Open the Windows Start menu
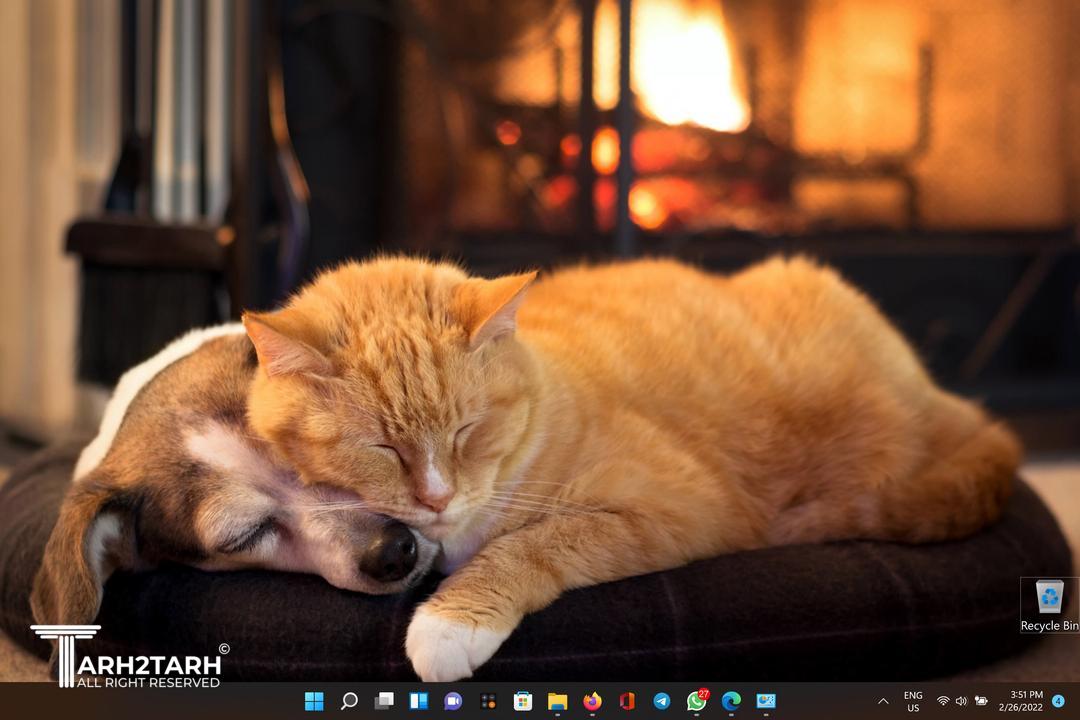Viewport: 1080px width, 720px height. point(314,701)
